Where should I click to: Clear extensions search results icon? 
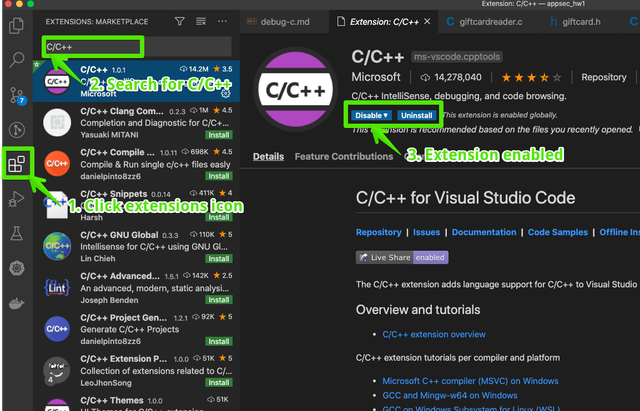tap(201, 21)
